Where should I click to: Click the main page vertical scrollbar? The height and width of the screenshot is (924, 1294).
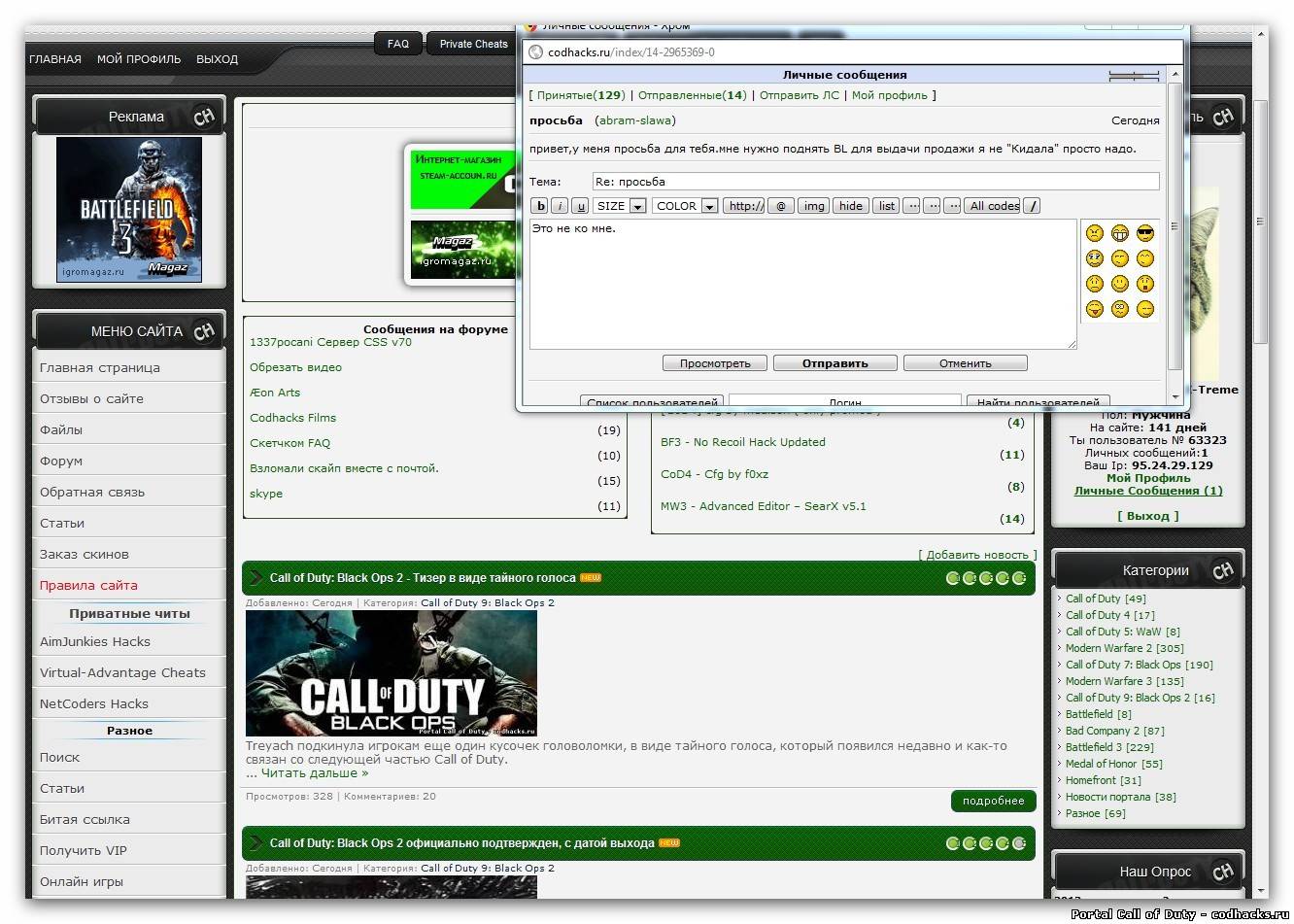click(1261, 222)
